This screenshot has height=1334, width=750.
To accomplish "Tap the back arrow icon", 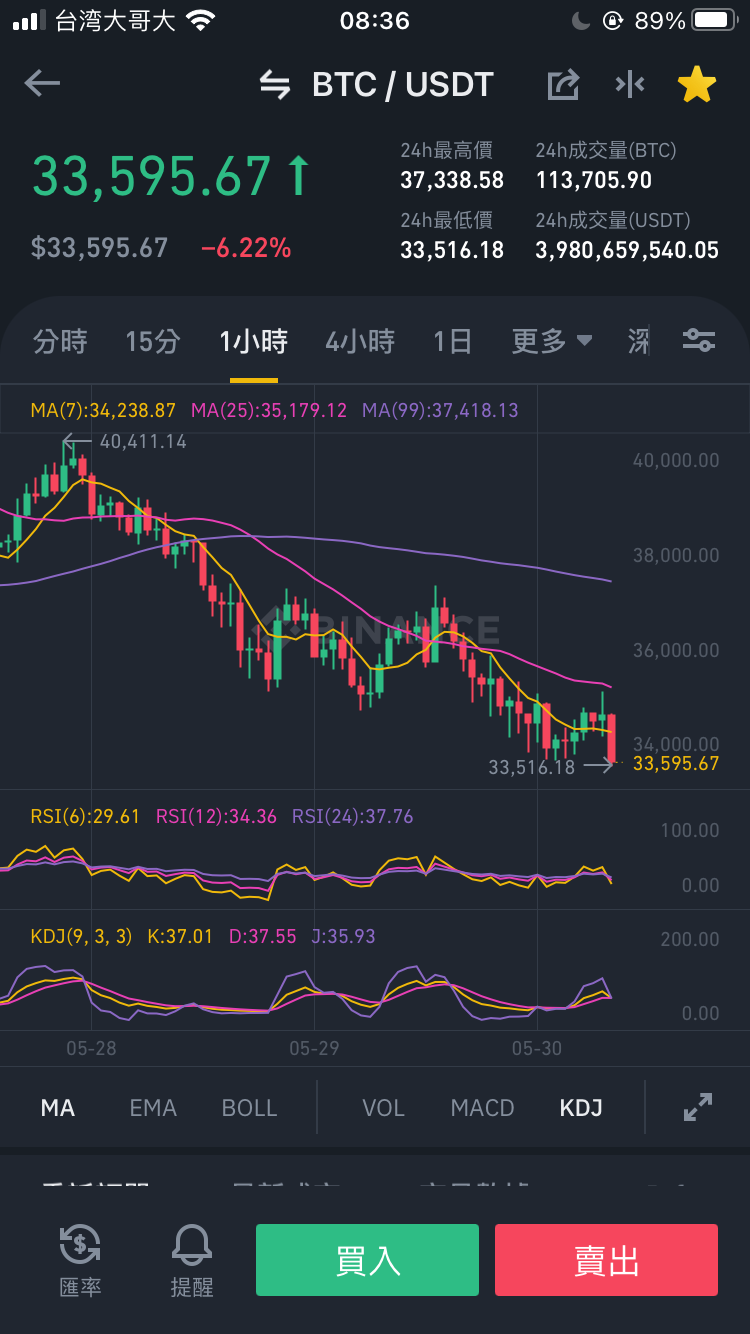I will tap(42, 84).
